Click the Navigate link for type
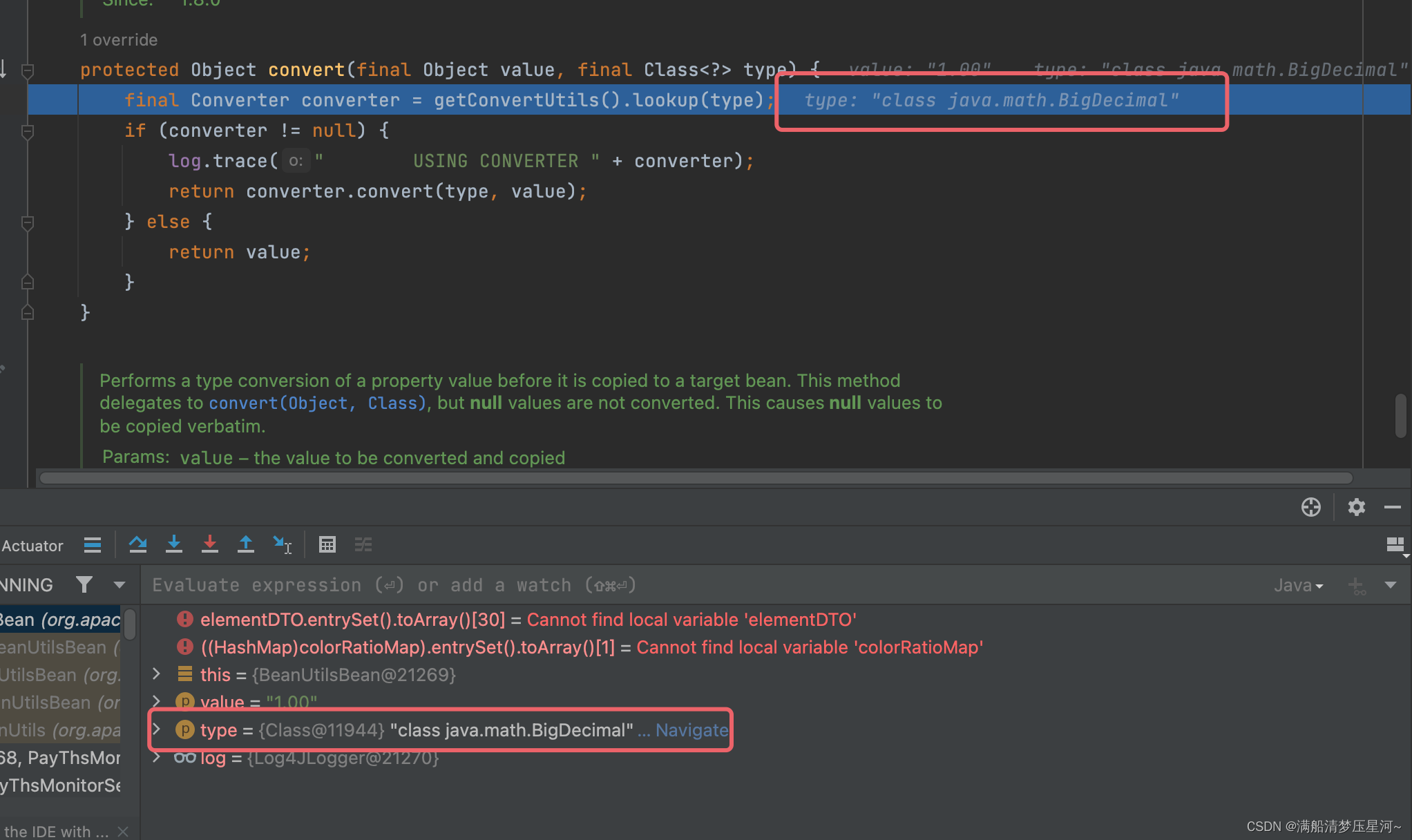 click(x=691, y=730)
